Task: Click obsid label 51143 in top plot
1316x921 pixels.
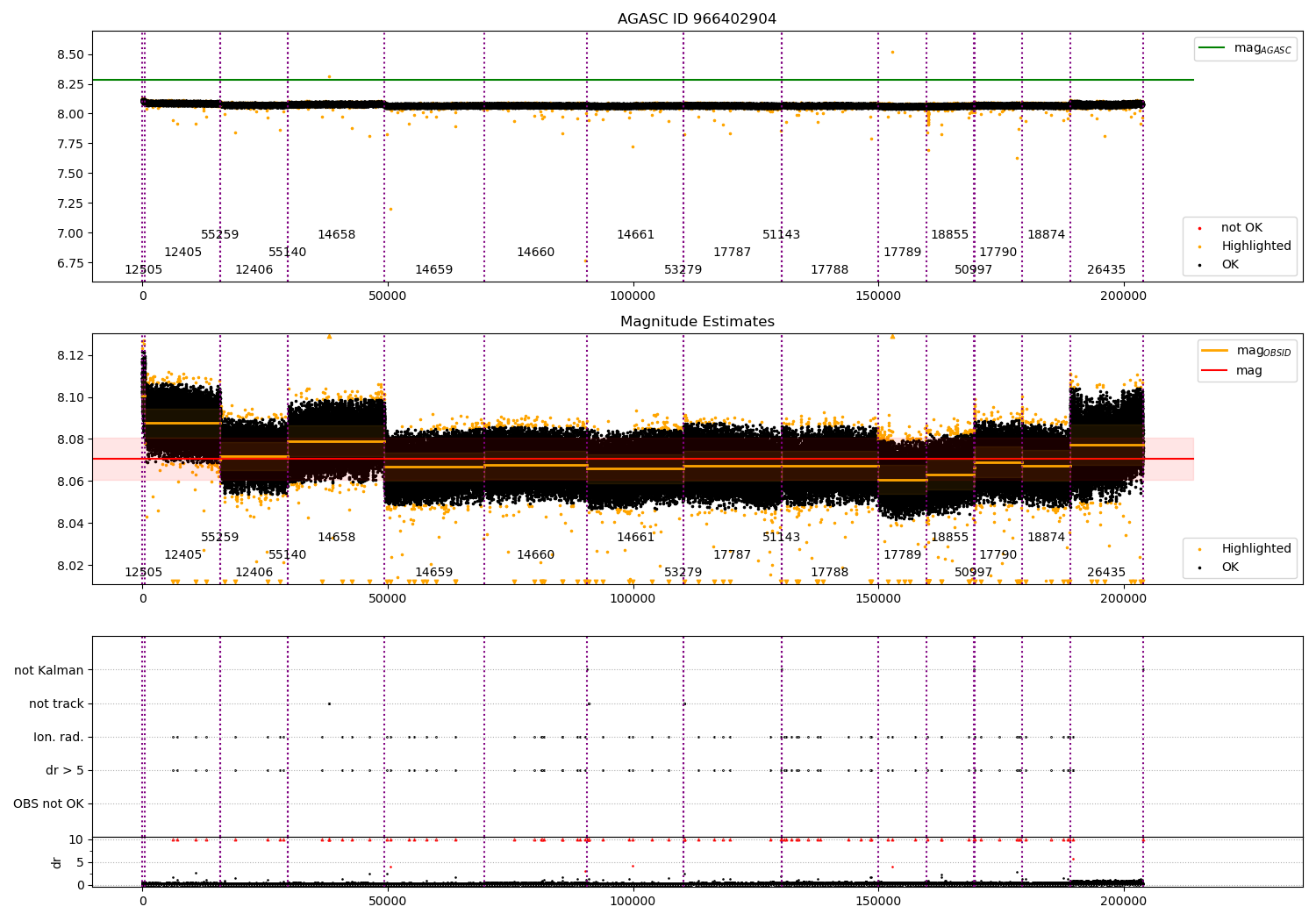Action: point(781,235)
